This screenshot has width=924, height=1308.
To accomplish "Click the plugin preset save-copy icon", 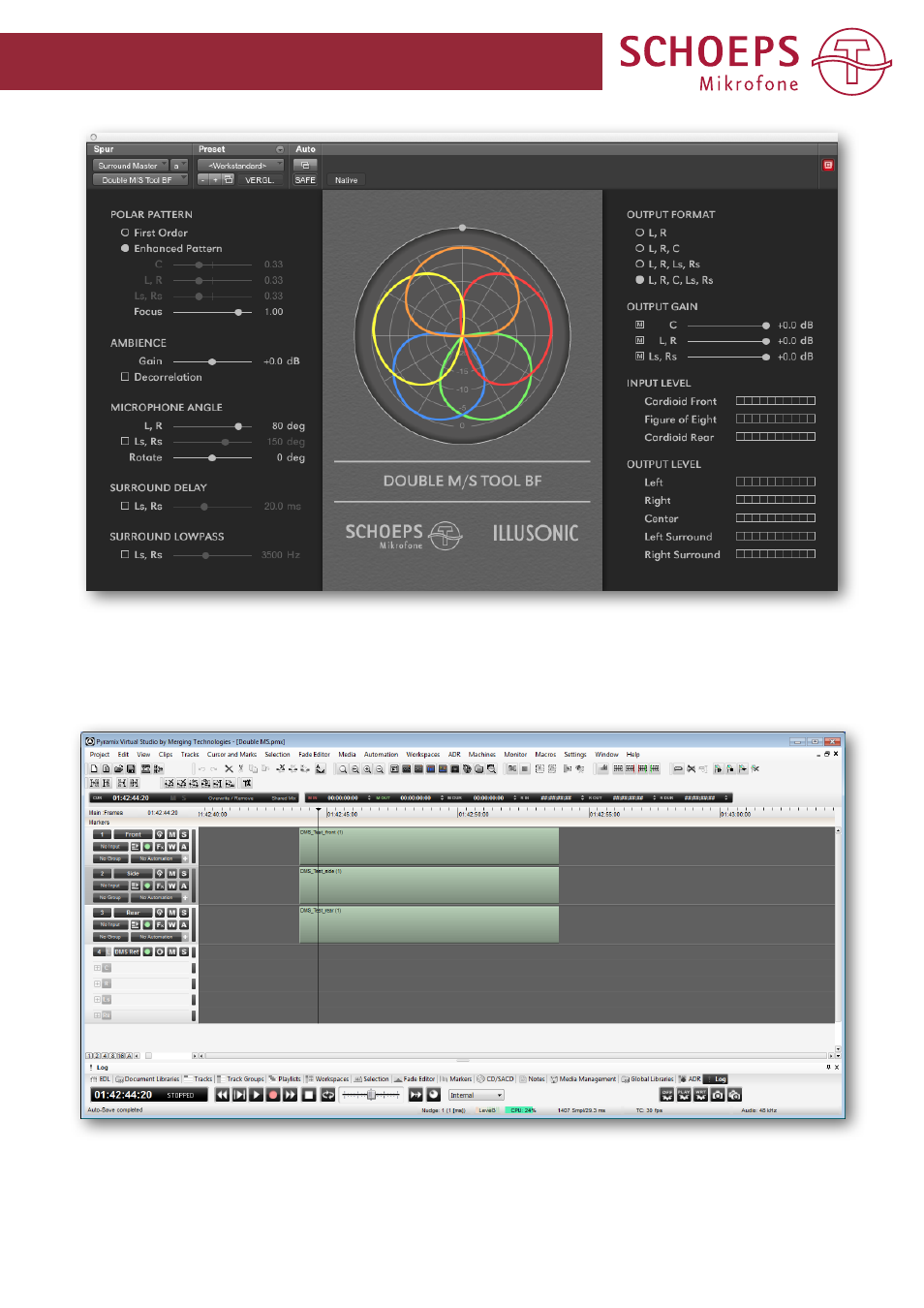I will point(229,179).
